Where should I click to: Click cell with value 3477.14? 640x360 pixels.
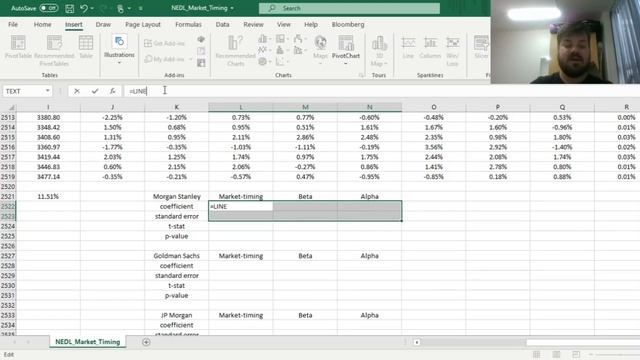(x=48, y=177)
